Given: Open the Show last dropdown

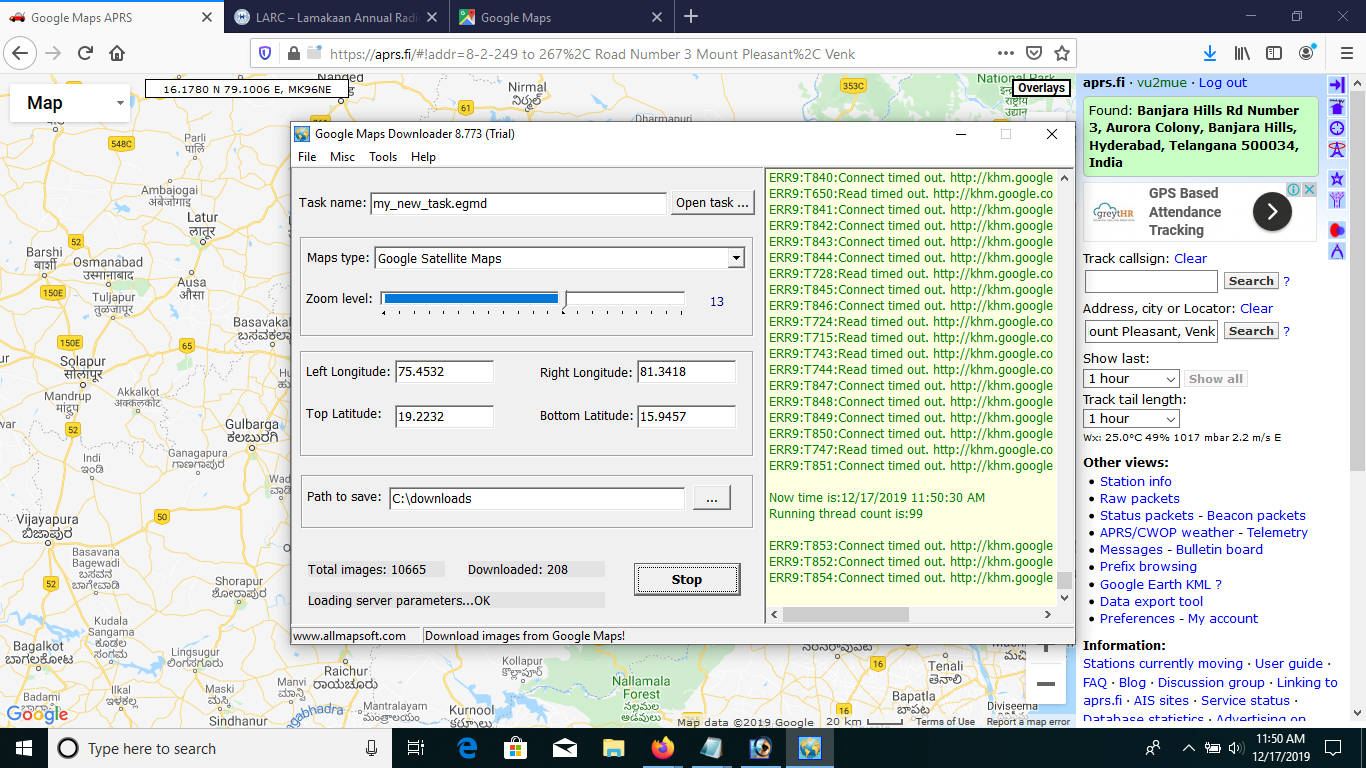Looking at the screenshot, I should [x=1131, y=379].
